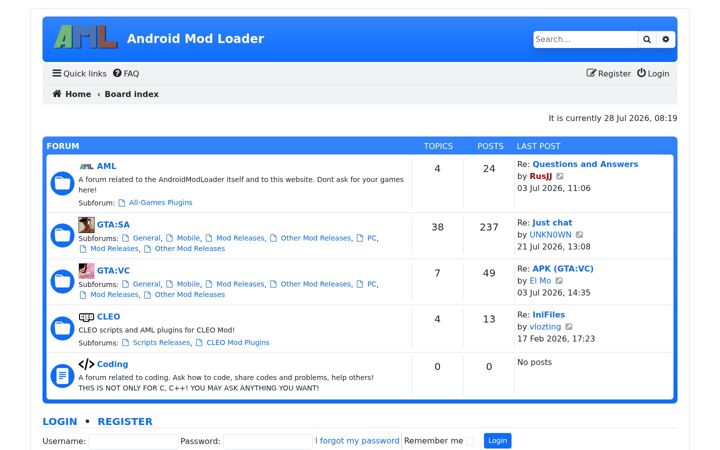Image resolution: width=720 pixels, height=450 pixels.
Task: Open last post APK (GTA:VC)
Action: [x=562, y=269]
